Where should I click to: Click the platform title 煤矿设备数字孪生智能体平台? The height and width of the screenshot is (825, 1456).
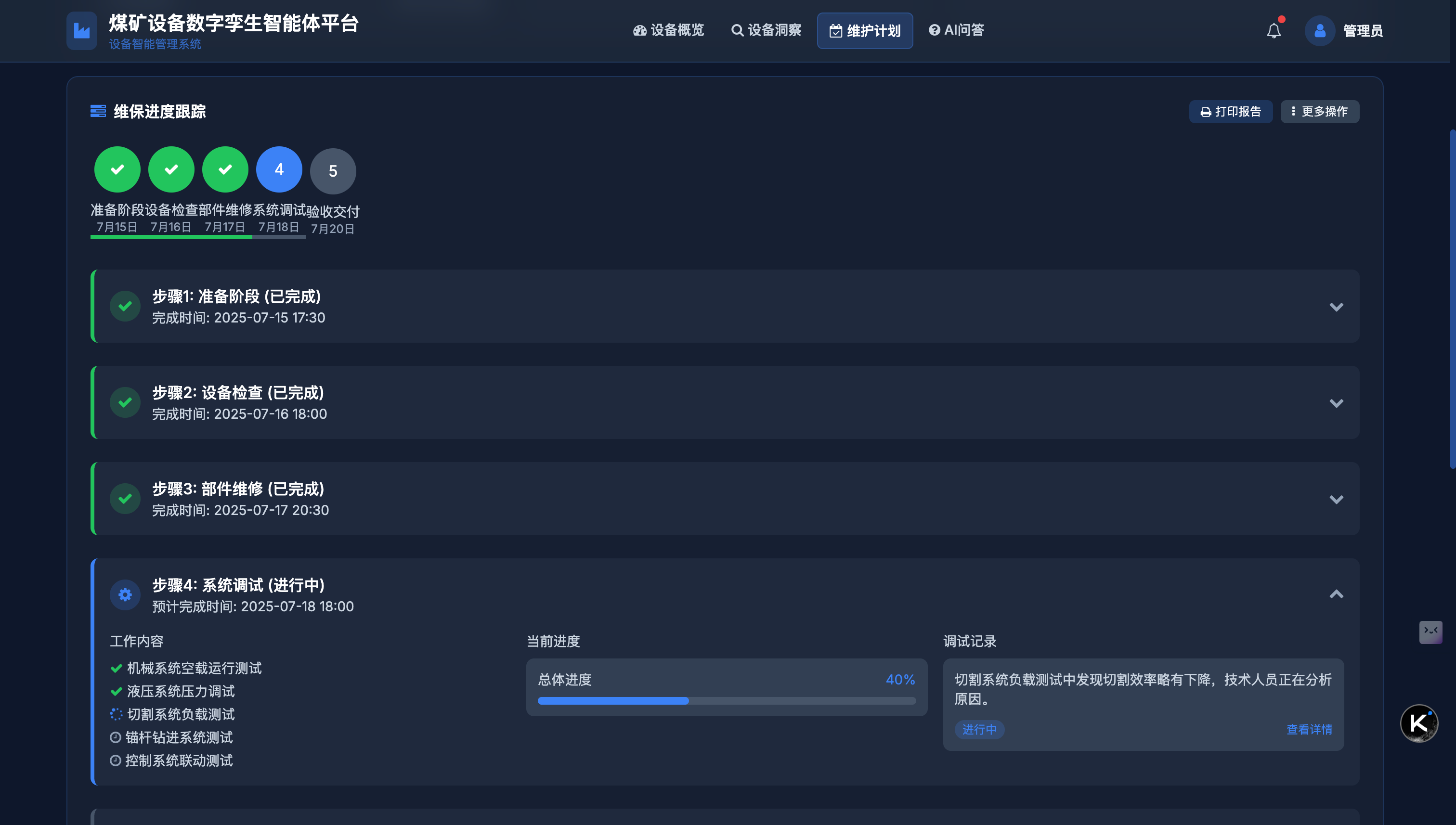[x=234, y=23]
